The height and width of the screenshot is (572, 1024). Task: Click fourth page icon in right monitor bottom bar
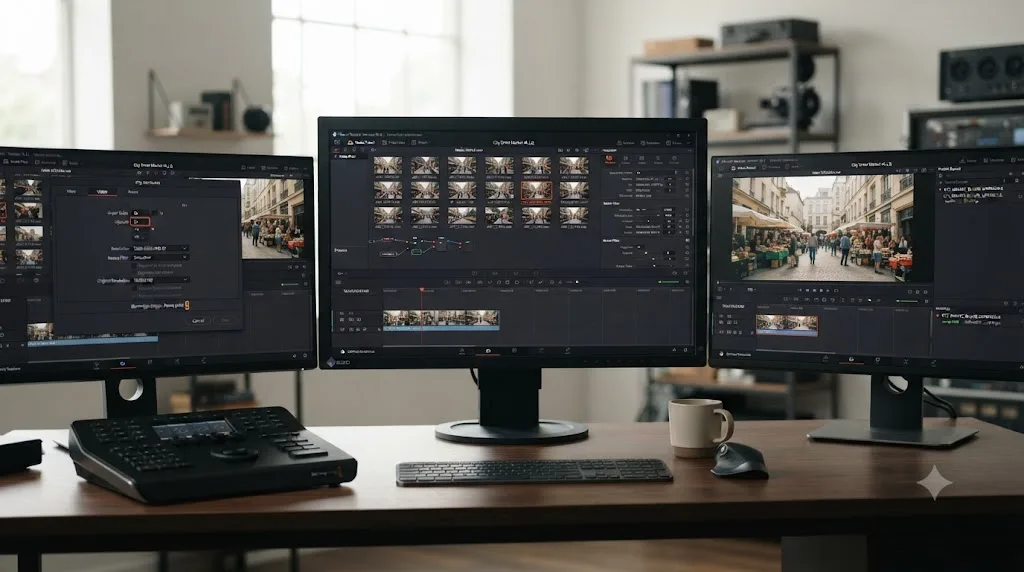[906, 361]
